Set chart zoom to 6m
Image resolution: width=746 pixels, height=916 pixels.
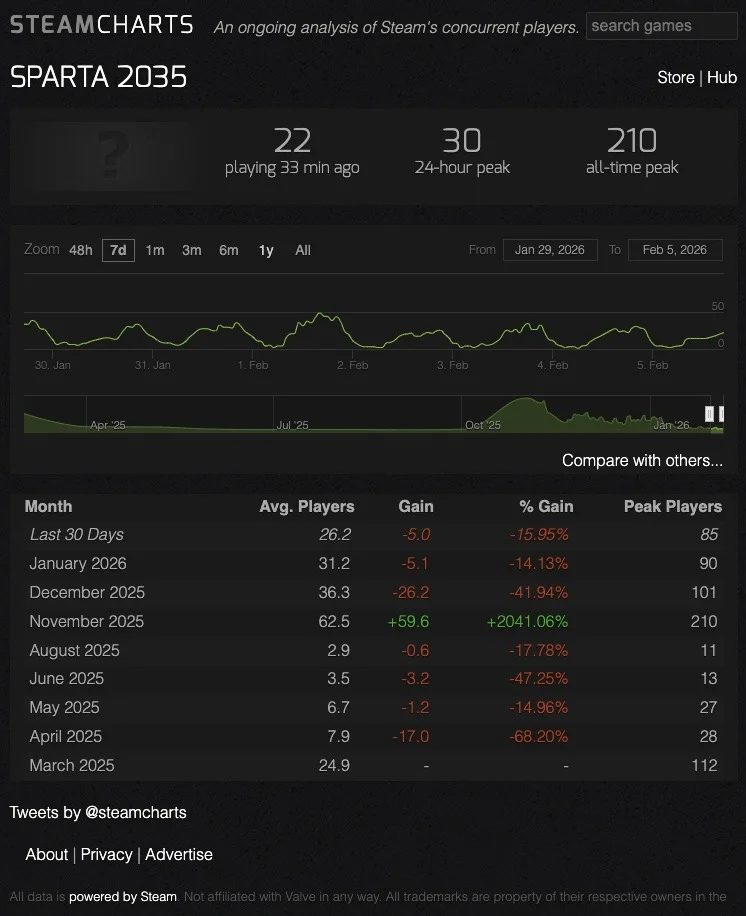click(x=229, y=250)
